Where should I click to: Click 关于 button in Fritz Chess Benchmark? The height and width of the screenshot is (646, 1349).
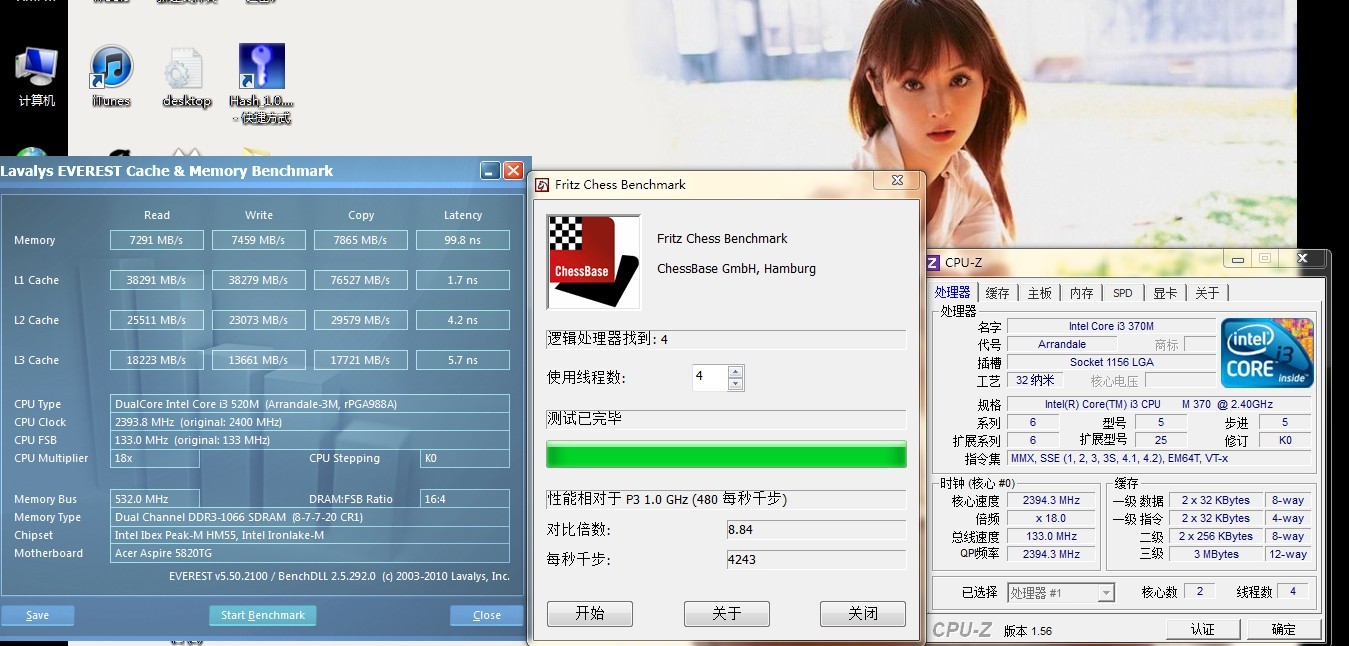[727, 614]
